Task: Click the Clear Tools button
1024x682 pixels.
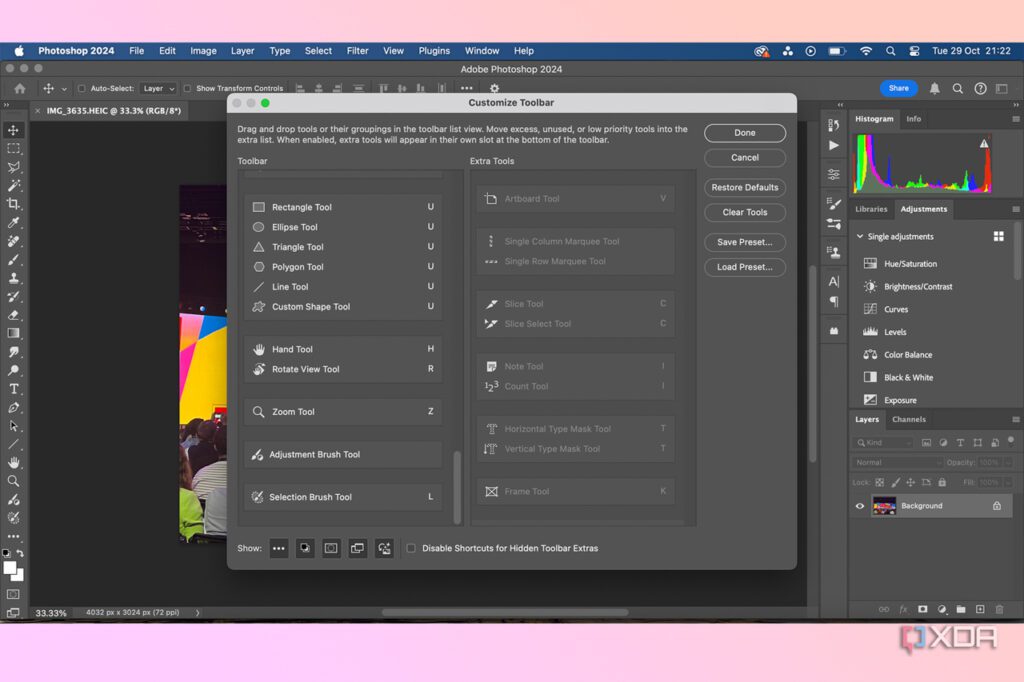Action: 744,212
